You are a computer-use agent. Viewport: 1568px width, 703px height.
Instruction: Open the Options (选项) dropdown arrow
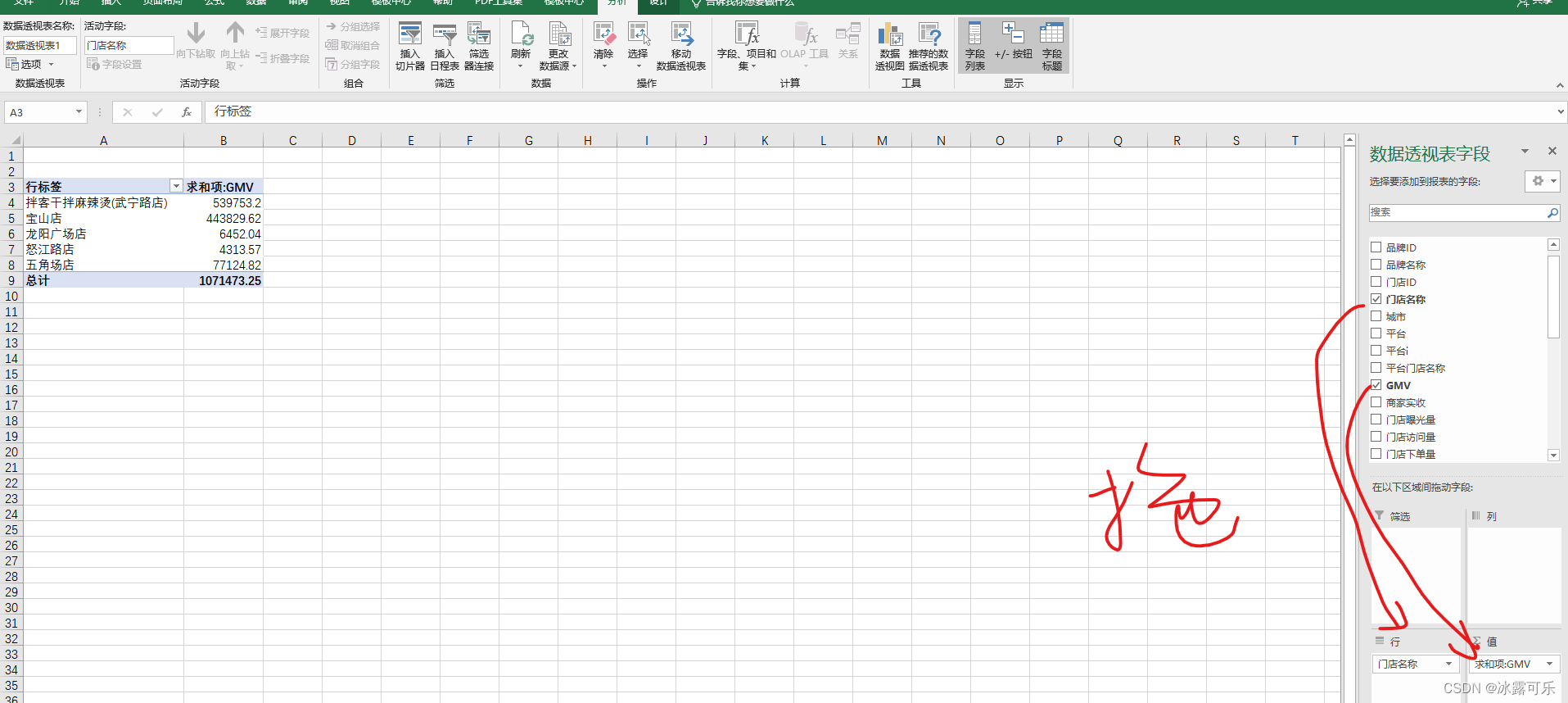coord(51,64)
